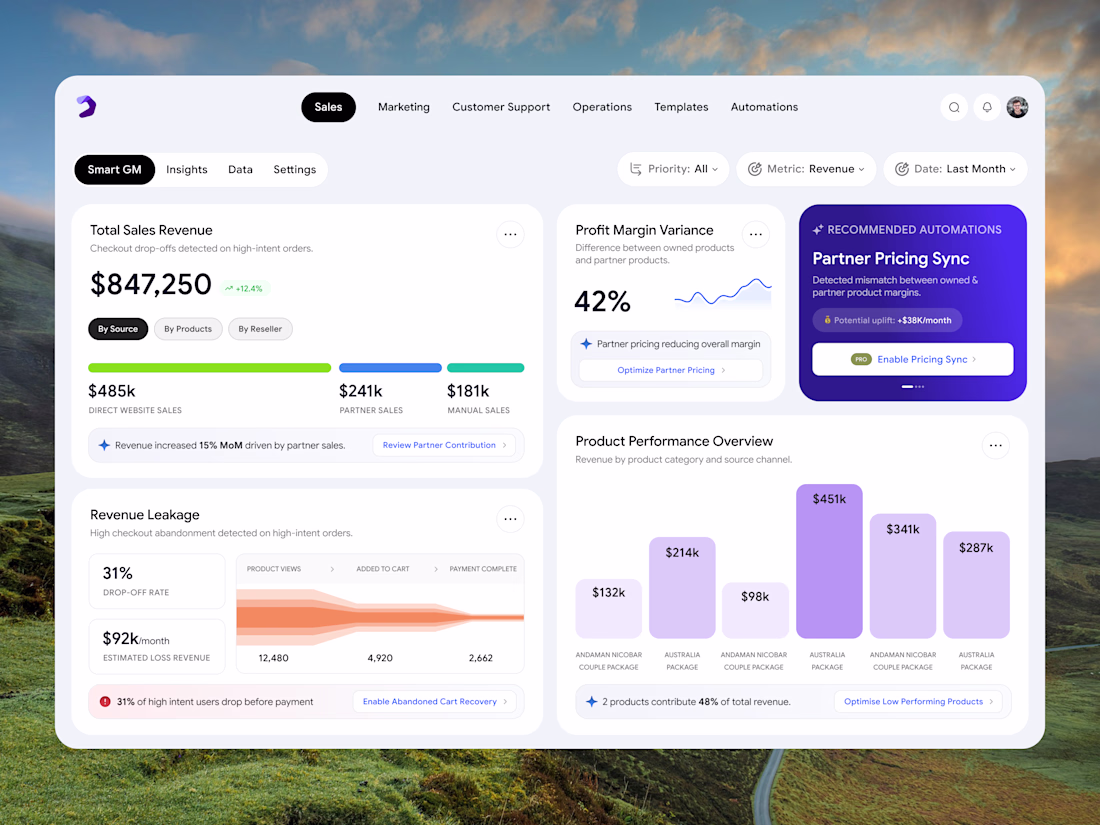The width and height of the screenshot is (1100, 825).
Task: Click sparkle icon beside partner pricing note
Action: coord(586,344)
